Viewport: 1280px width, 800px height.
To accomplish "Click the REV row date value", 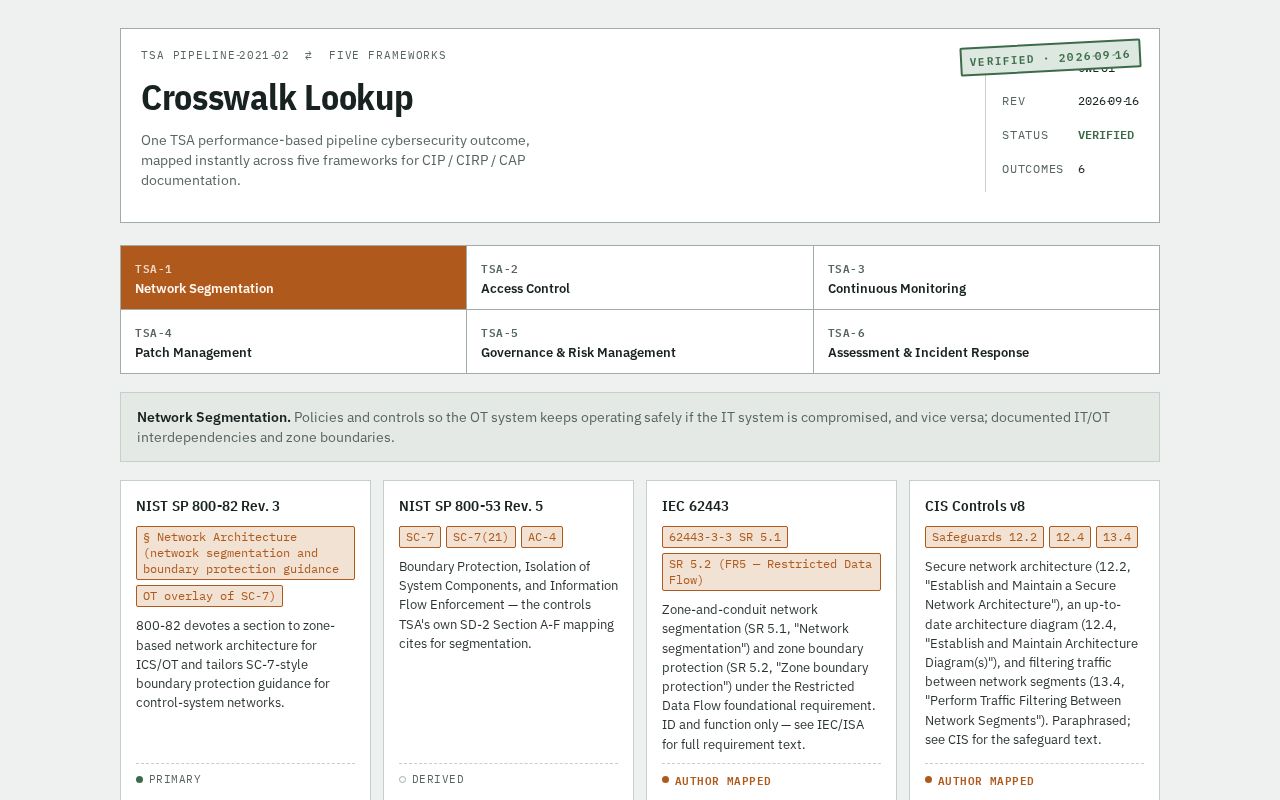I will 1108,101.
